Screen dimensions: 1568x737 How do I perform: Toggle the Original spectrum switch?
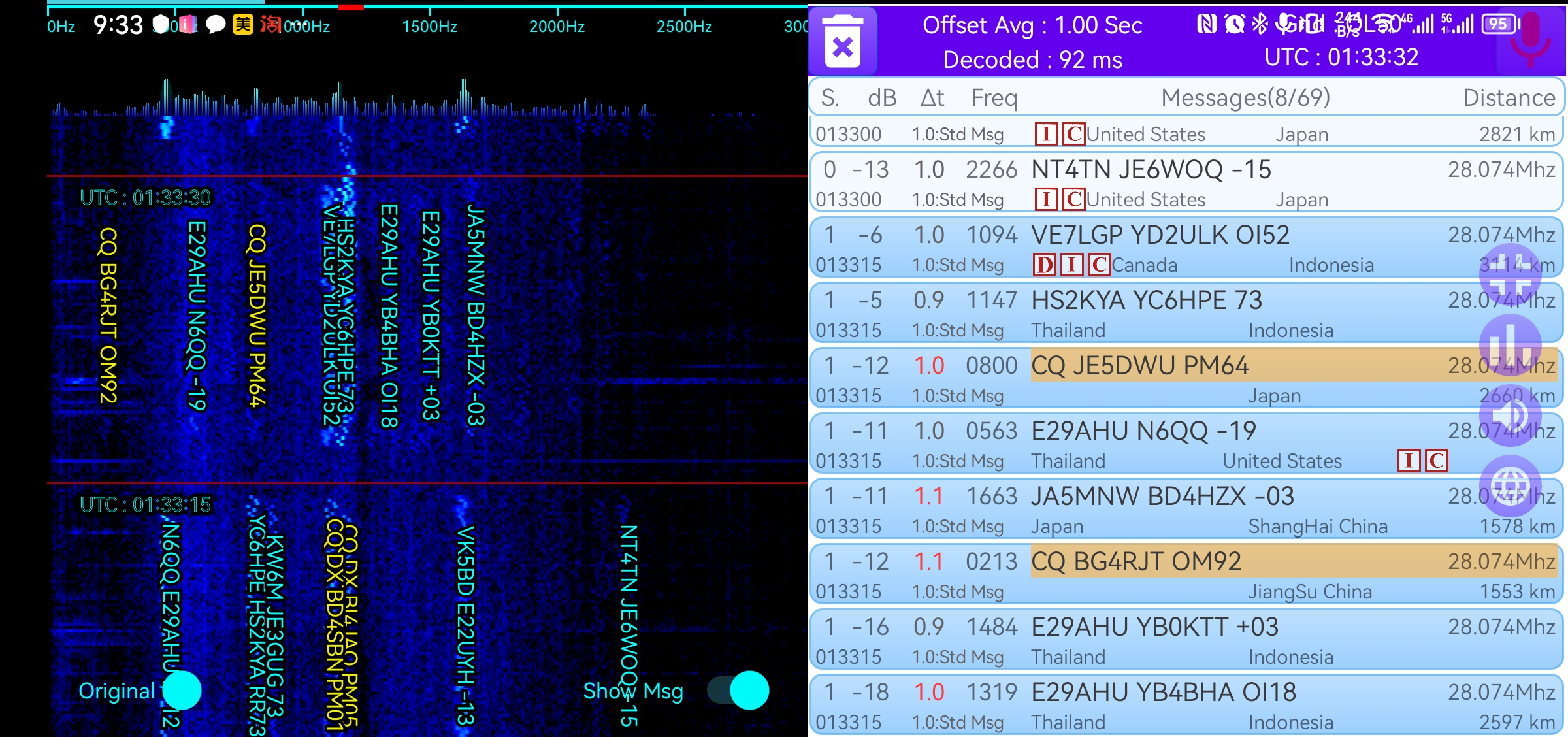(182, 691)
